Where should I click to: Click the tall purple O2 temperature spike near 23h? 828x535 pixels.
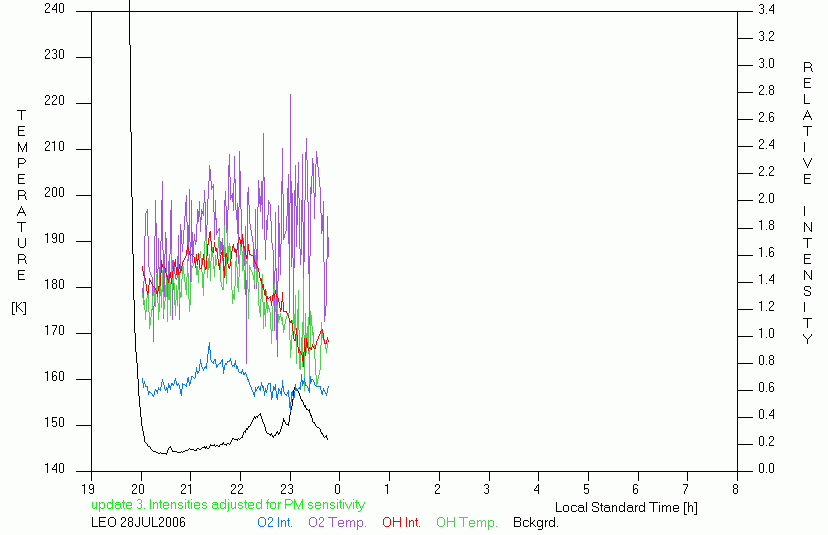pyautogui.click(x=290, y=137)
